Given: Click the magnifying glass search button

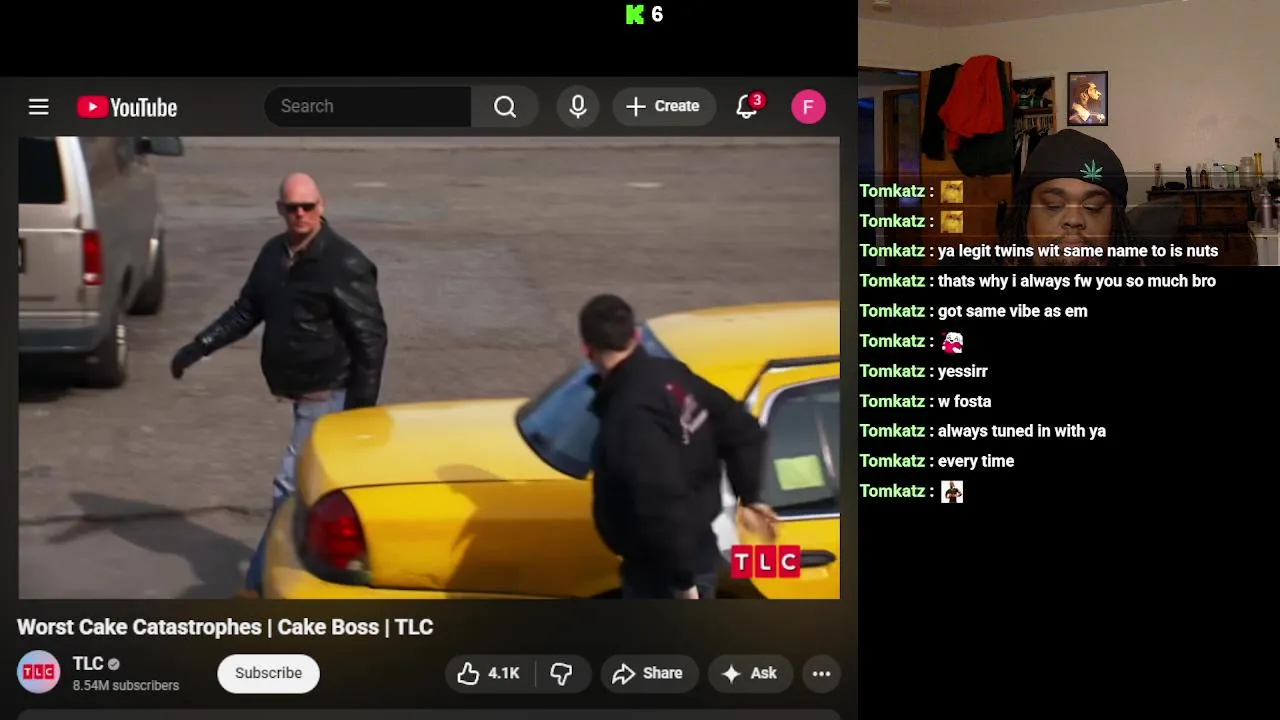Looking at the screenshot, I should 505,106.
